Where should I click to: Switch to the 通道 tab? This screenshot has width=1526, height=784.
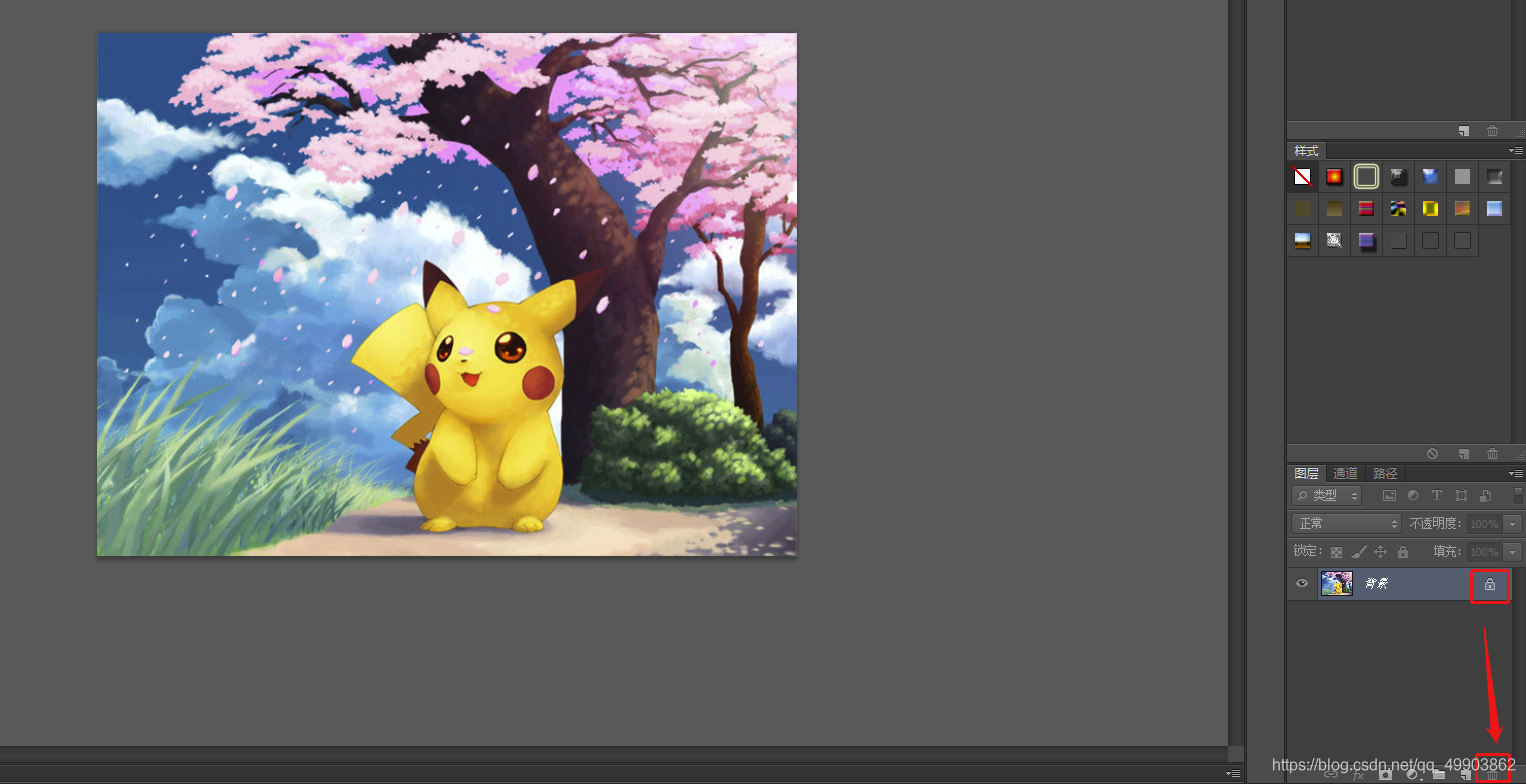pos(1345,473)
